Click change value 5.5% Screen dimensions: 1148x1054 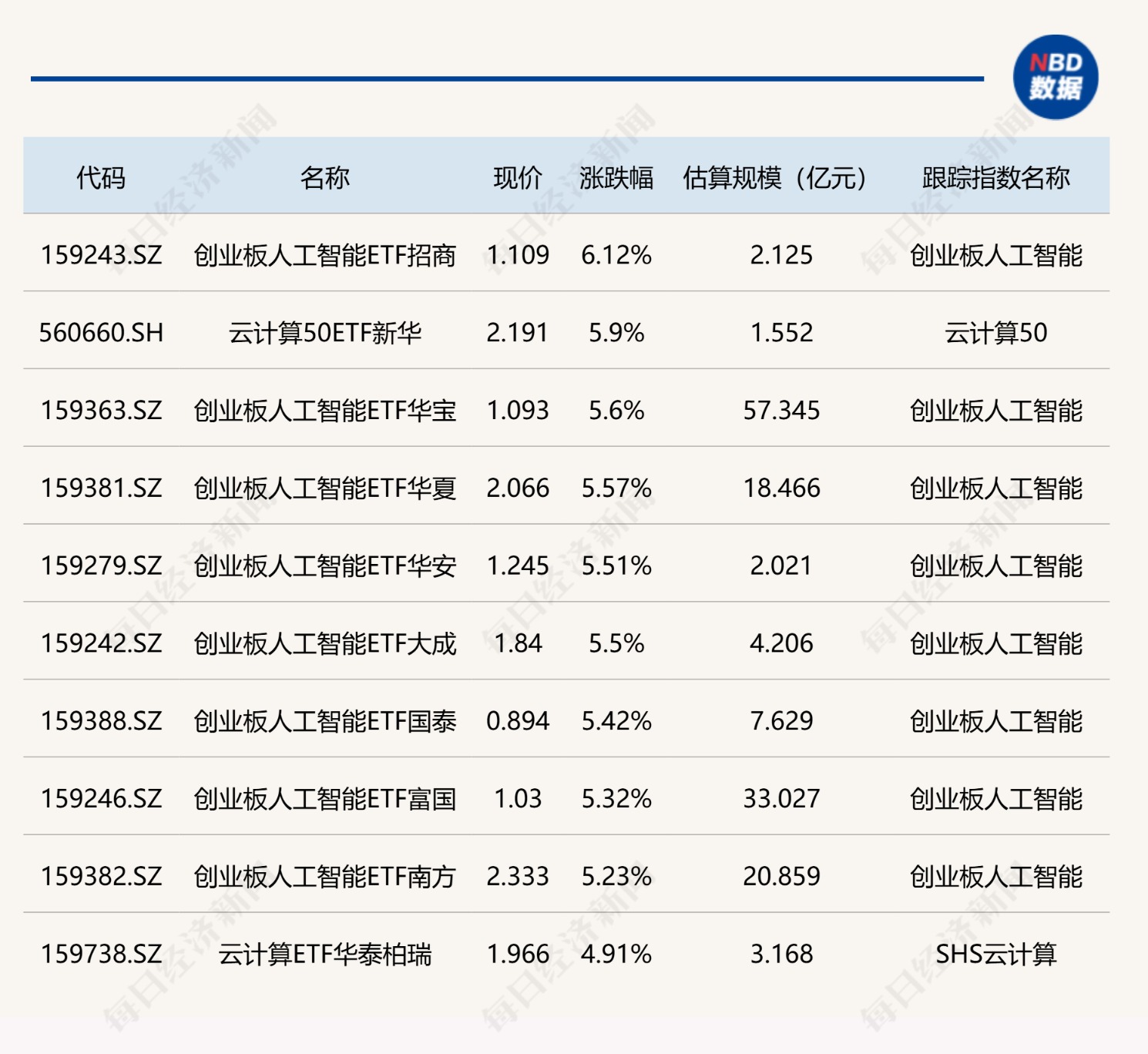click(616, 643)
